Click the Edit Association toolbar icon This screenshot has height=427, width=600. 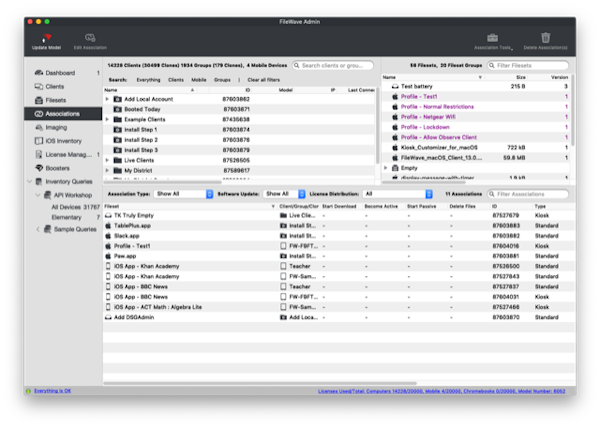point(90,38)
